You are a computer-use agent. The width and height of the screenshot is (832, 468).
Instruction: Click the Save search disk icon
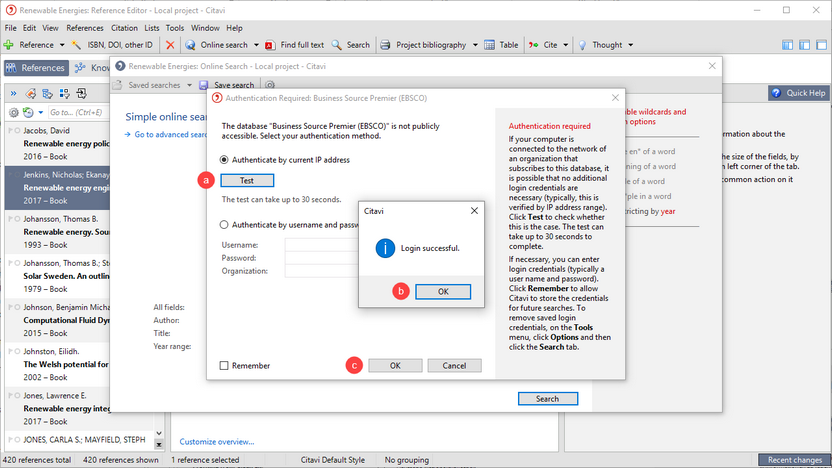tap(203, 85)
